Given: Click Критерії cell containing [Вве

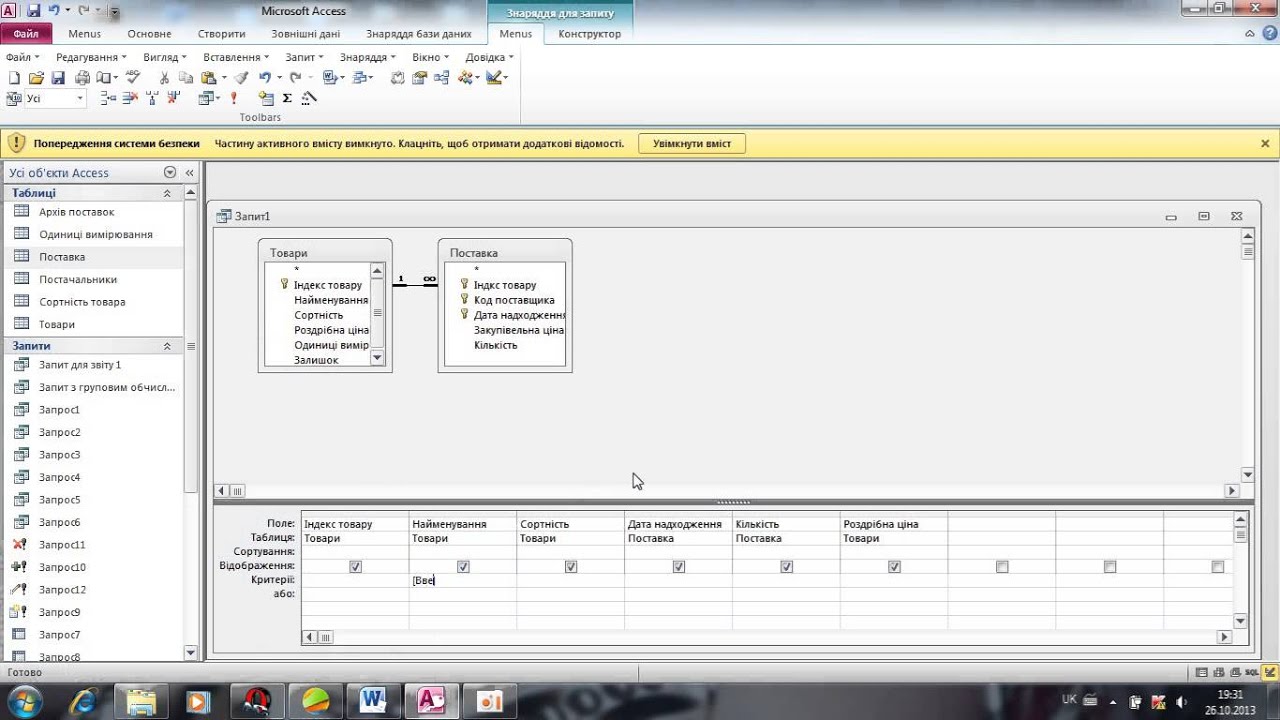Looking at the screenshot, I should [463, 580].
